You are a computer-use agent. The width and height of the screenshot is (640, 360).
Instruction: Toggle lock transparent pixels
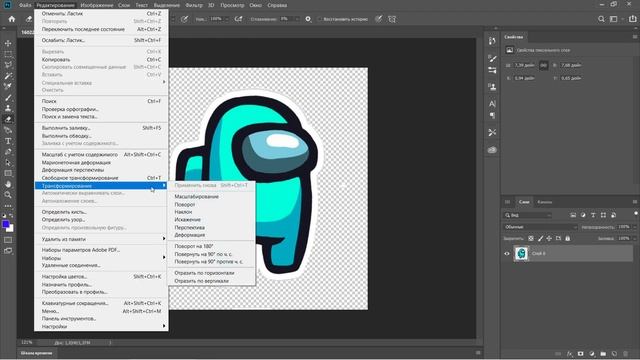click(531, 238)
